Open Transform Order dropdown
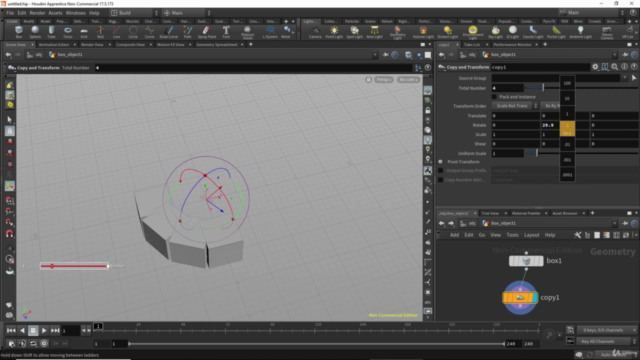Screen dimensions: 640x360 point(515,106)
